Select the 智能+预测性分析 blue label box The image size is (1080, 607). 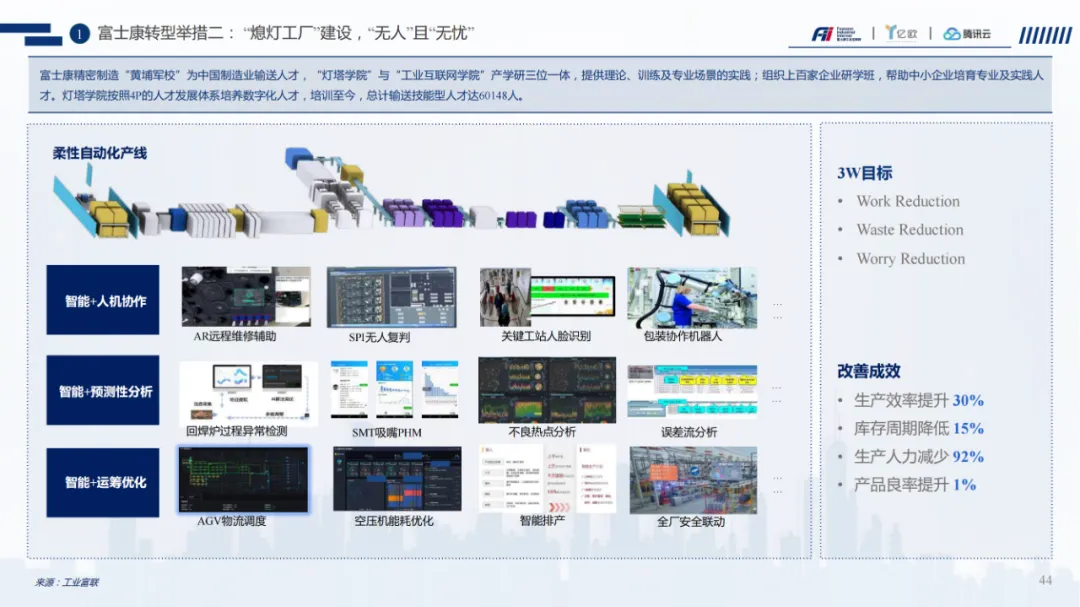coord(103,390)
